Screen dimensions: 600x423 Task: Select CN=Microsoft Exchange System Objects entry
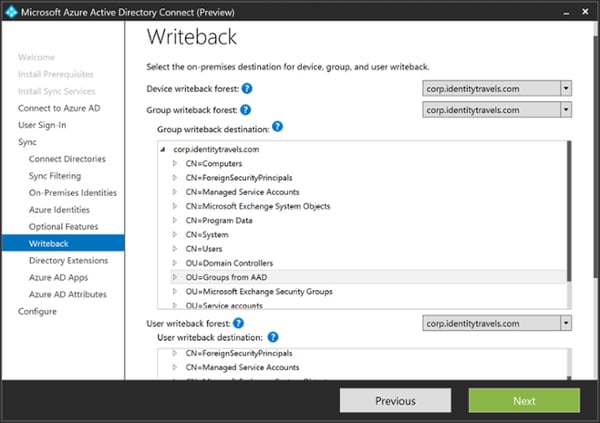tap(258, 206)
